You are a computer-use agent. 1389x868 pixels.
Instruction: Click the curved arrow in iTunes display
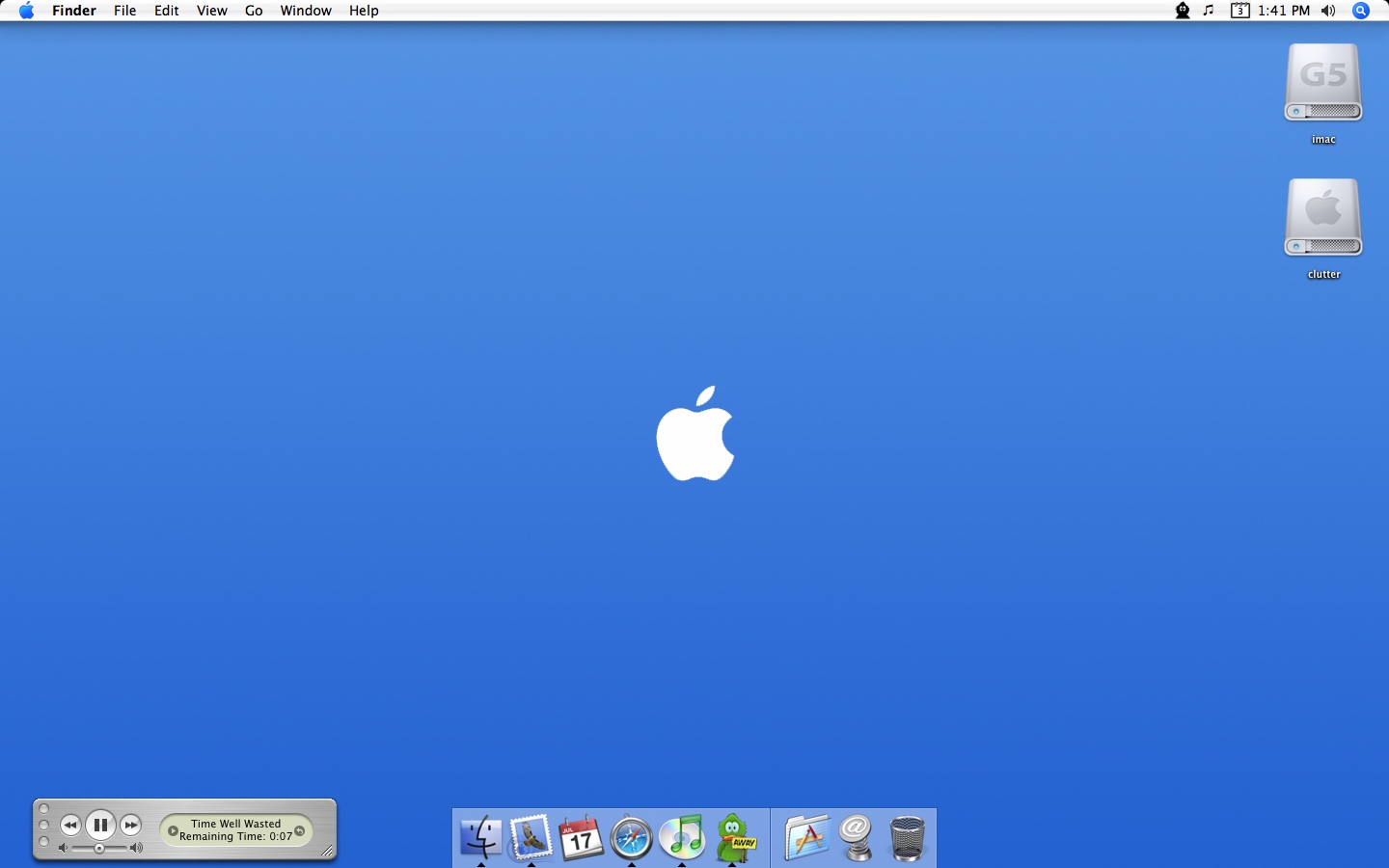(299, 830)
